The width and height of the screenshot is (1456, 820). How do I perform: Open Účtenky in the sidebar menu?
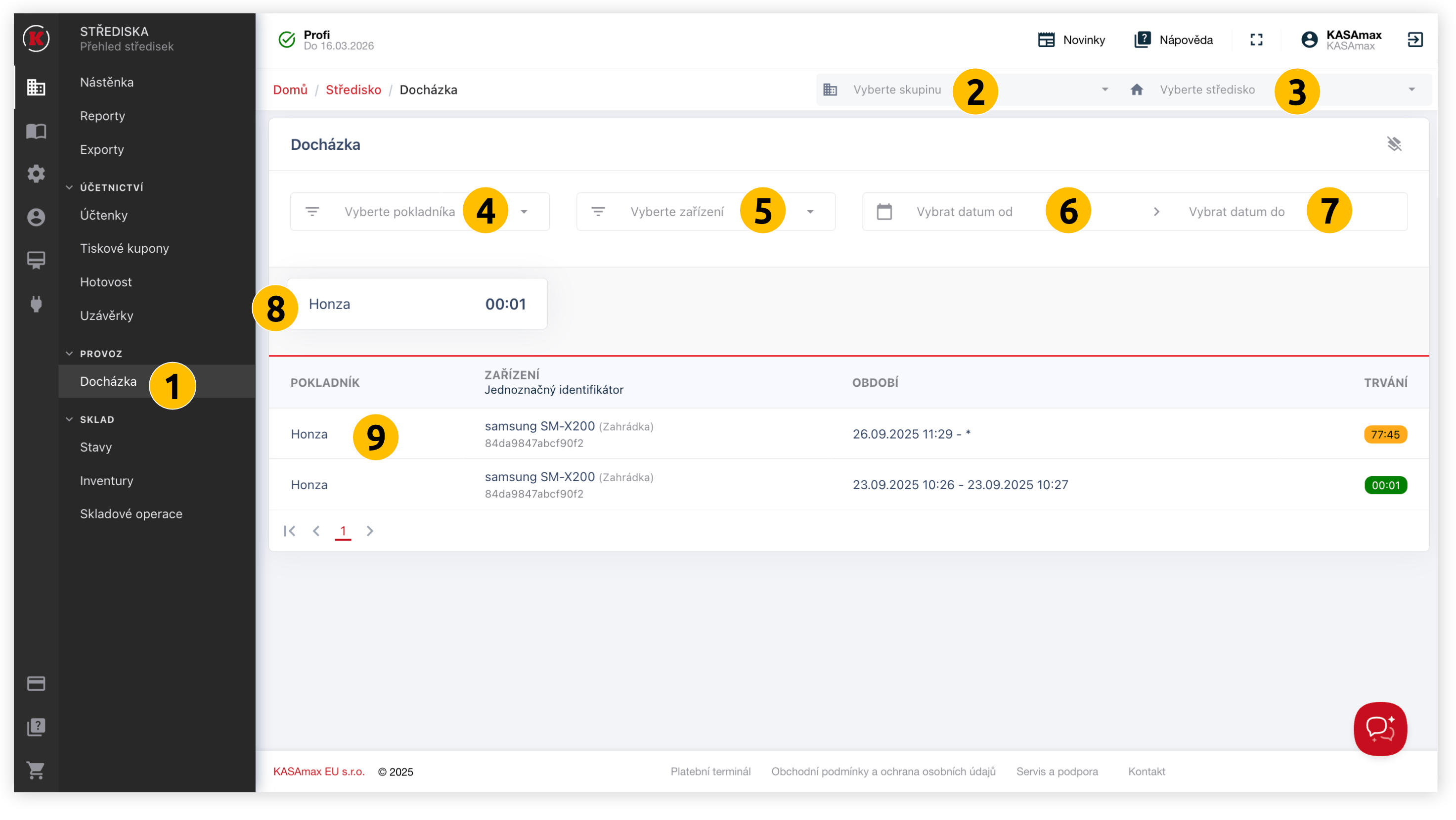point(104,216)
